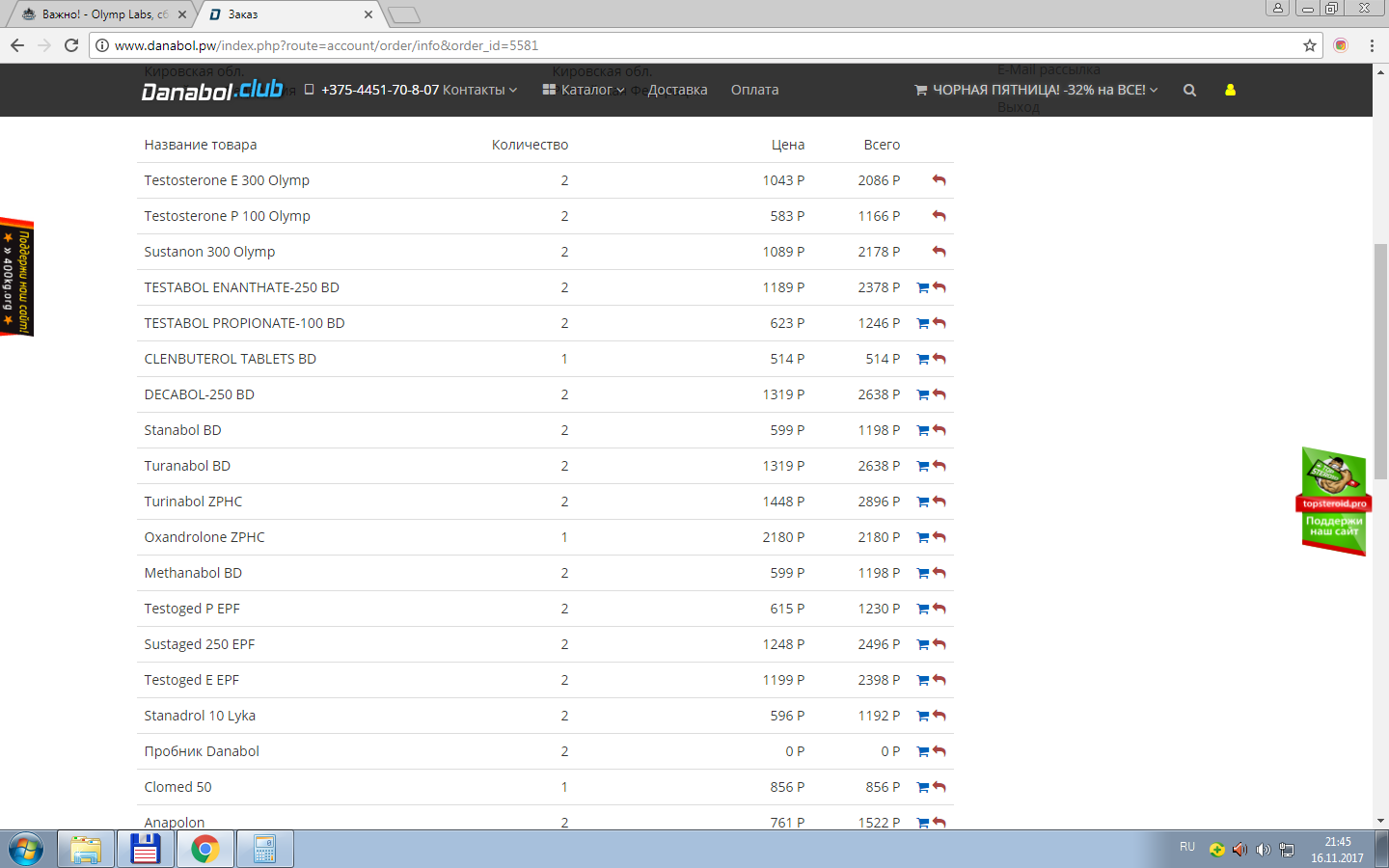Click the address bar URL

[326, 45]
